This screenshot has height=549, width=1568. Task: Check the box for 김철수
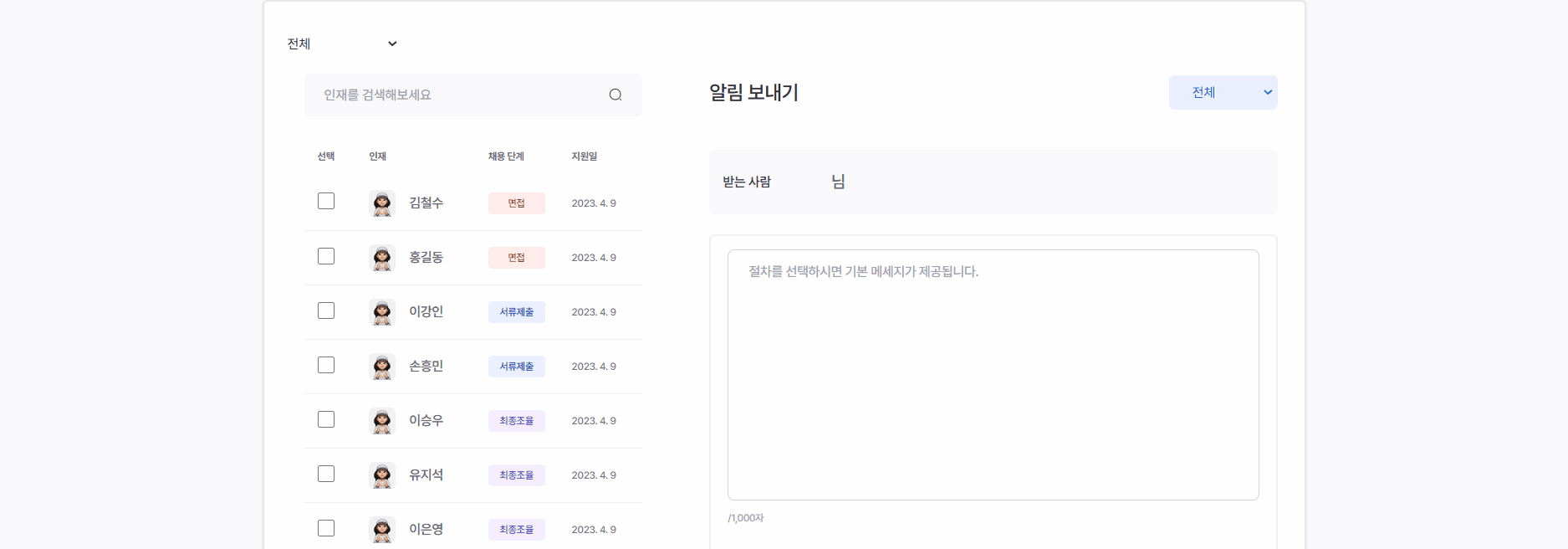(x=326, y=201)
